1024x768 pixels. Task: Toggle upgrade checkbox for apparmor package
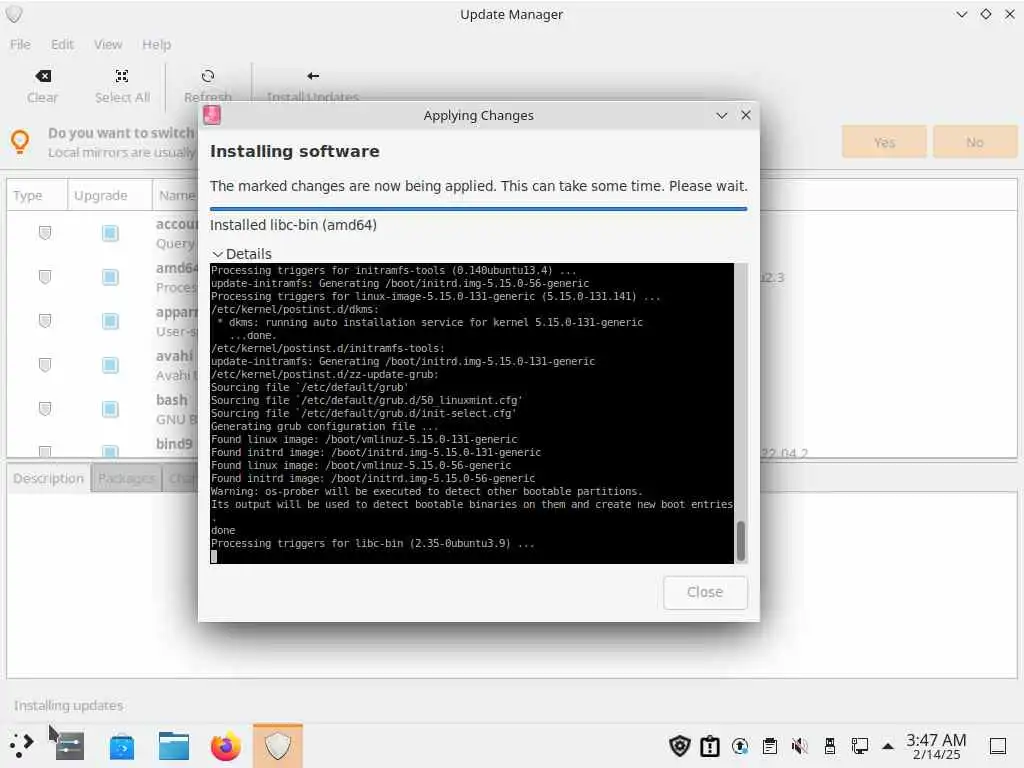[x=110, y=321]
